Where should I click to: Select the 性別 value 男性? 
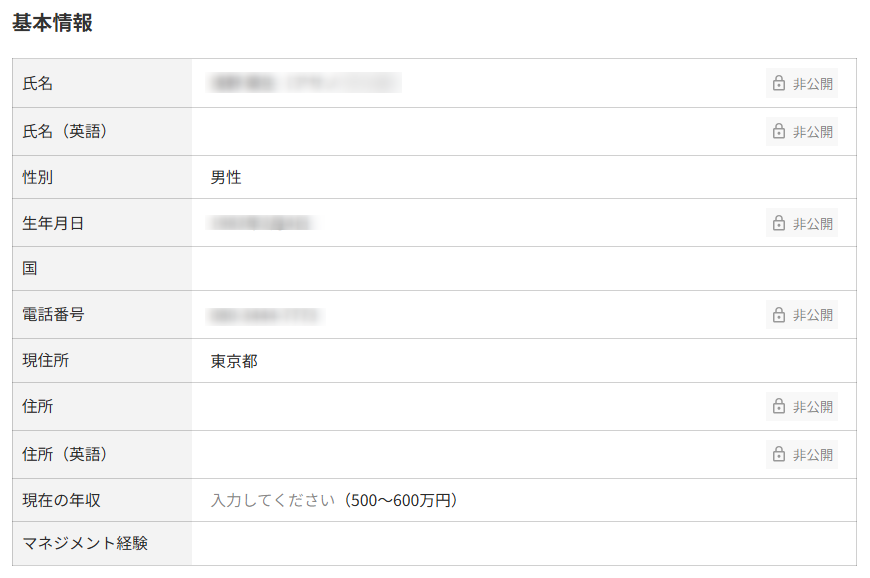226,178
